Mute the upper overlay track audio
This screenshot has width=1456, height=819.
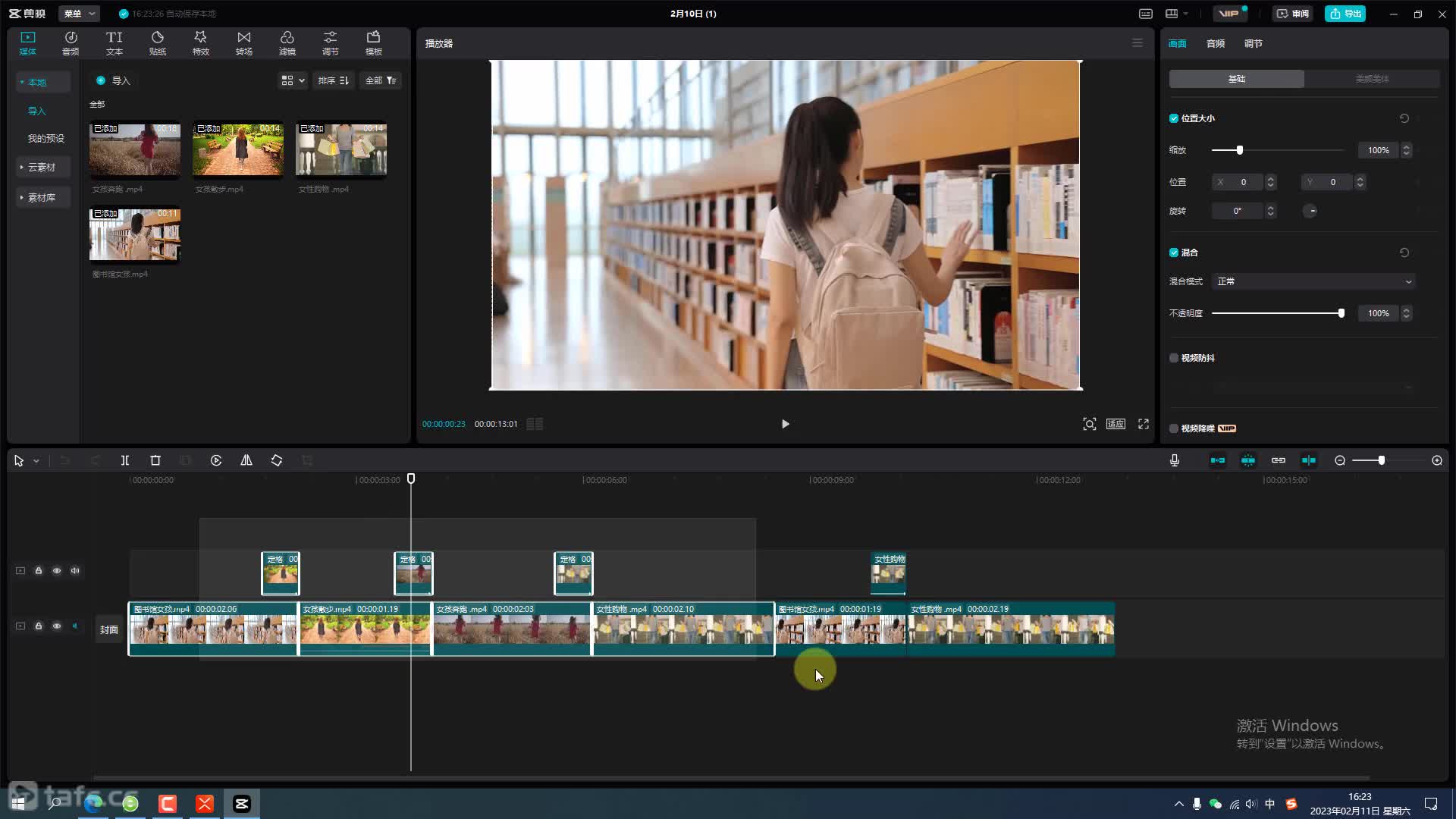[75, 570]
